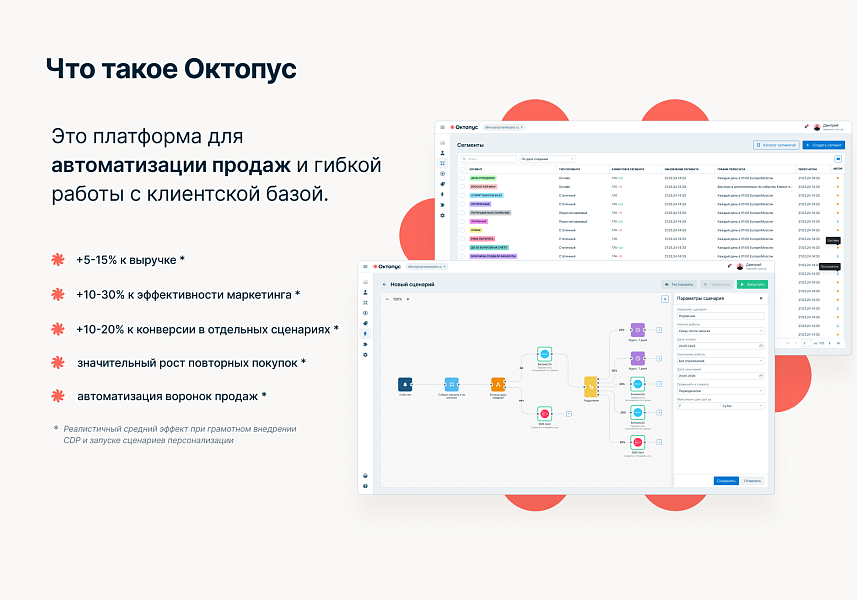The image size is (857, 600).
Task: Select the red SMS node icon
Action: 544,413
